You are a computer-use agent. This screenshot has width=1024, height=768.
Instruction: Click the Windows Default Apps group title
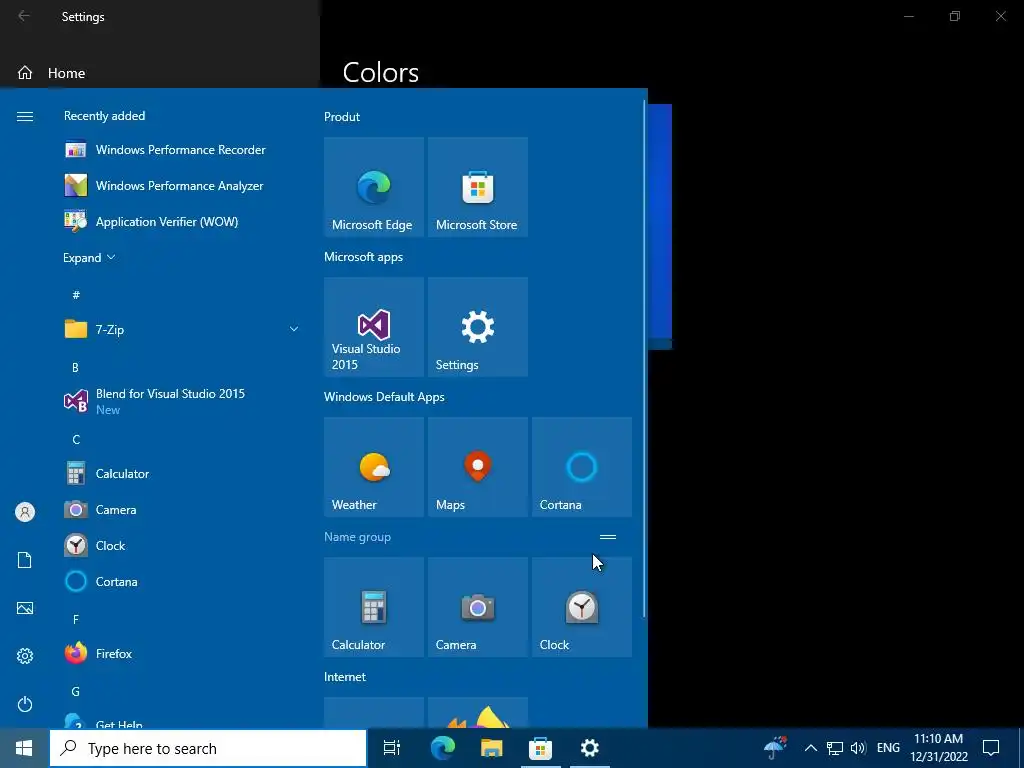coord(384,396)
